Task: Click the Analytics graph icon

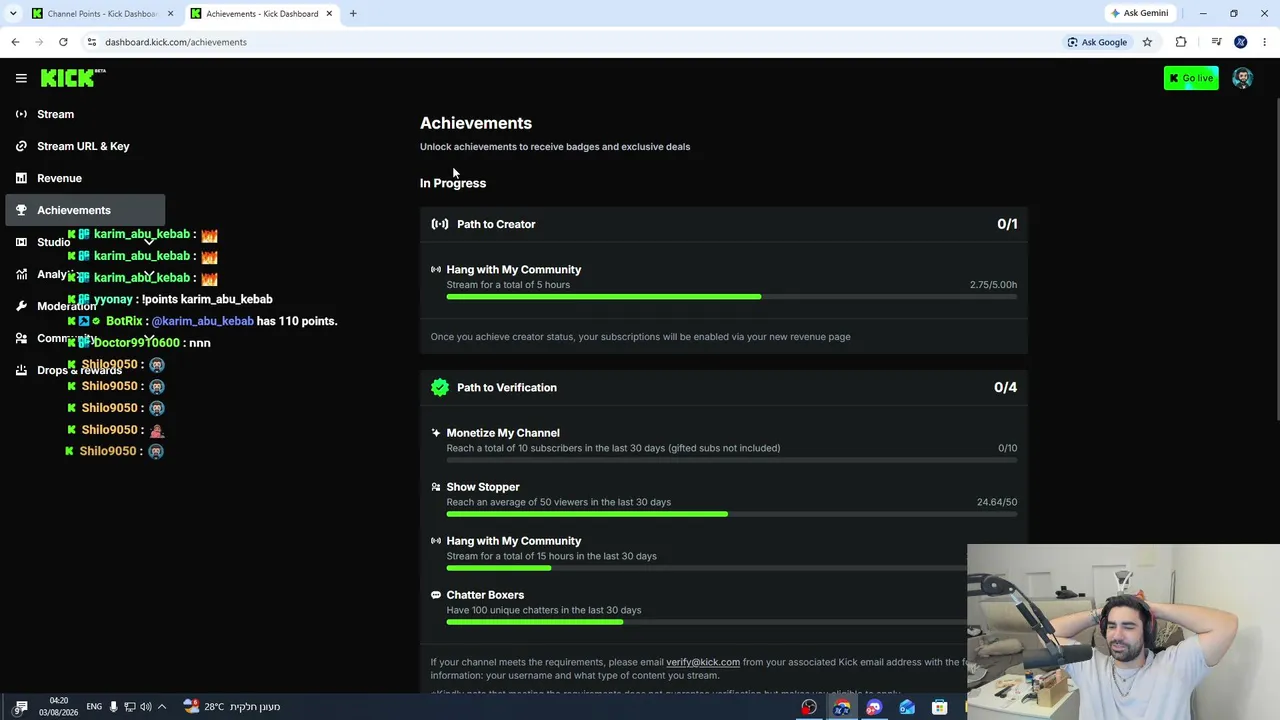Action: point(21,274)
